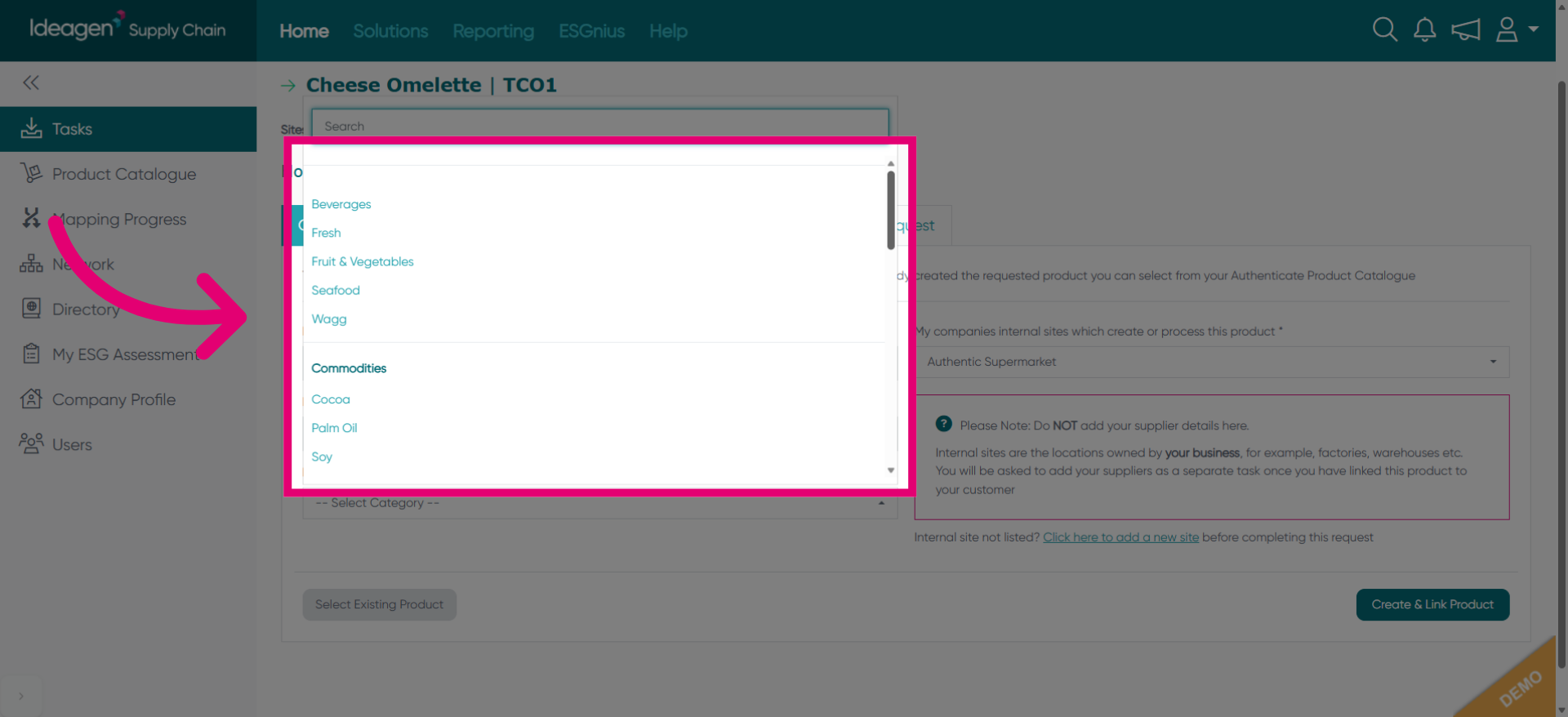Click Create & Link Product button
This screenshot has width=1568, height=717.
point(1432,604)
